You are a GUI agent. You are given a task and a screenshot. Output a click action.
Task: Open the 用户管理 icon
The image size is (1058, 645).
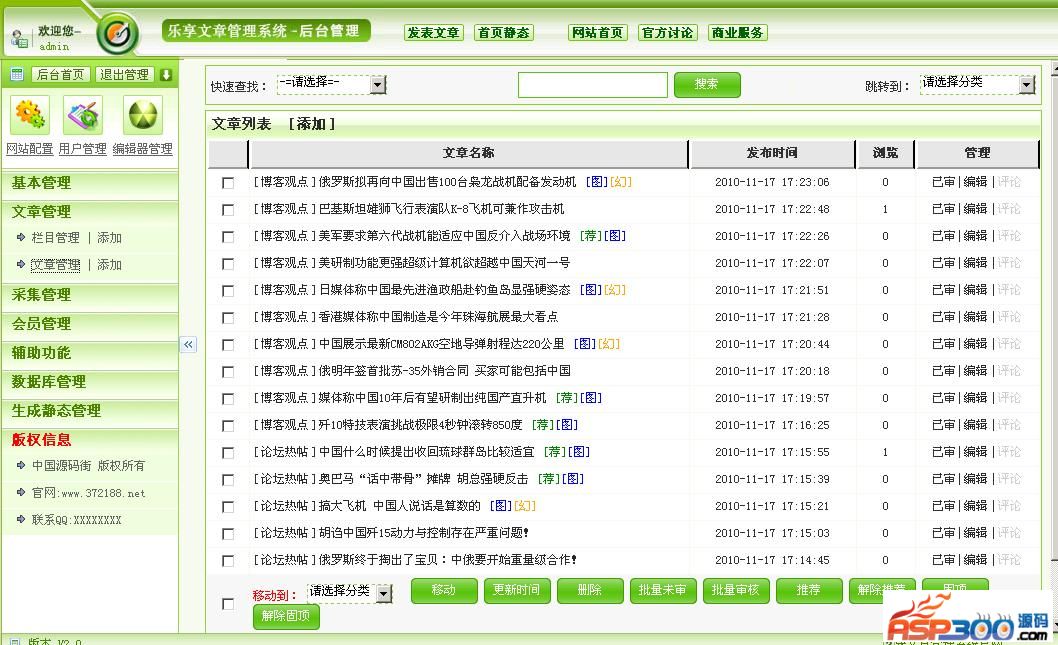83,115
